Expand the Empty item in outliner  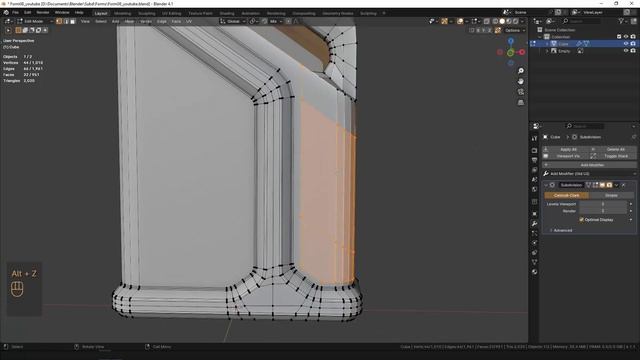pyautogui.click(x=547, y=51)
